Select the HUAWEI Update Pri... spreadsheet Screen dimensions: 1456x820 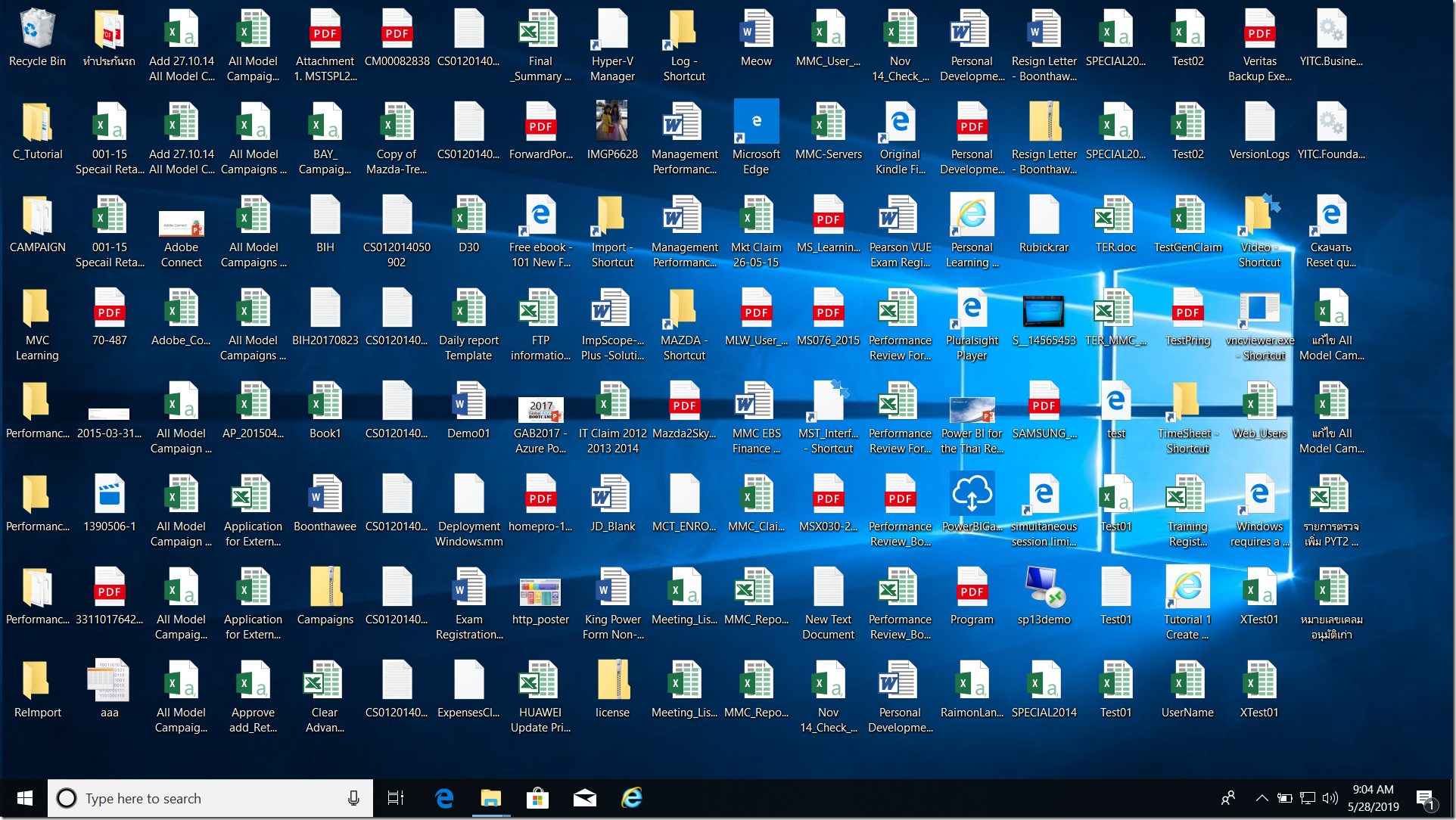click(540, 696)
